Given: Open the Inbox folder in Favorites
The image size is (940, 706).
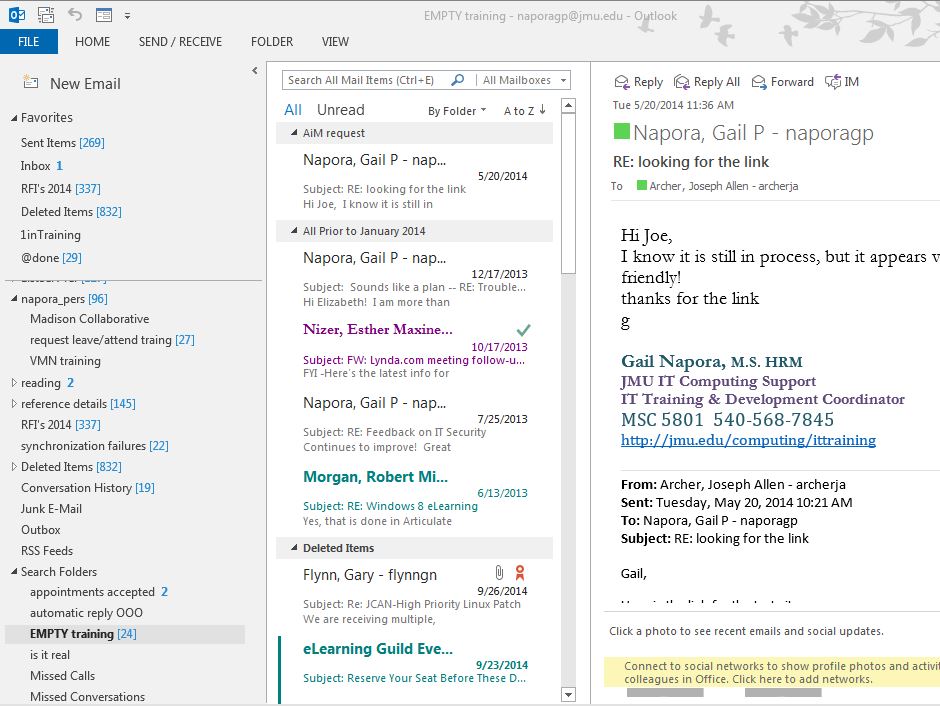Looking at the screenshot, I should pos(41,165).
